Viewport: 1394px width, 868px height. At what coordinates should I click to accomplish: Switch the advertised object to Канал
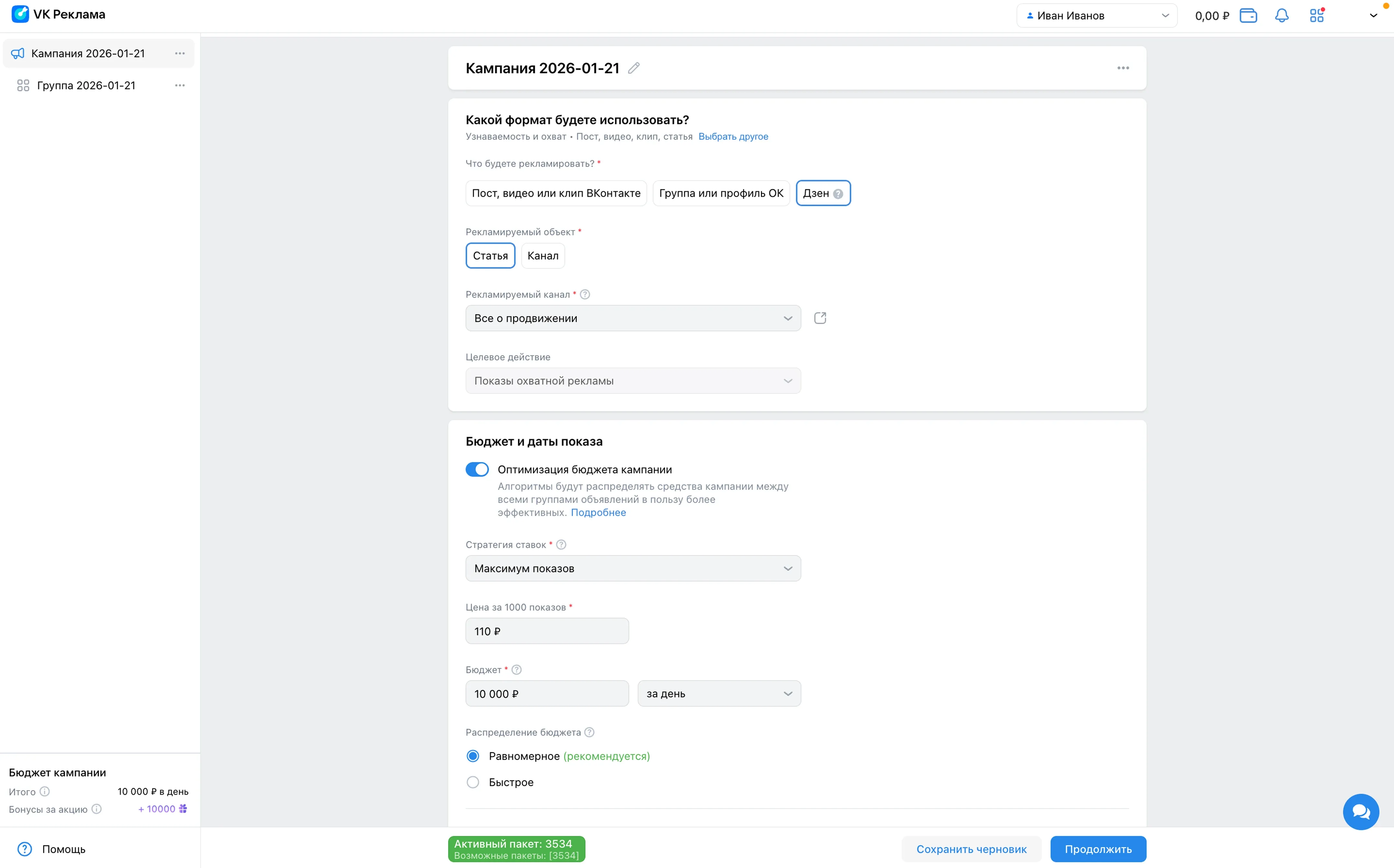coord(543,256)
